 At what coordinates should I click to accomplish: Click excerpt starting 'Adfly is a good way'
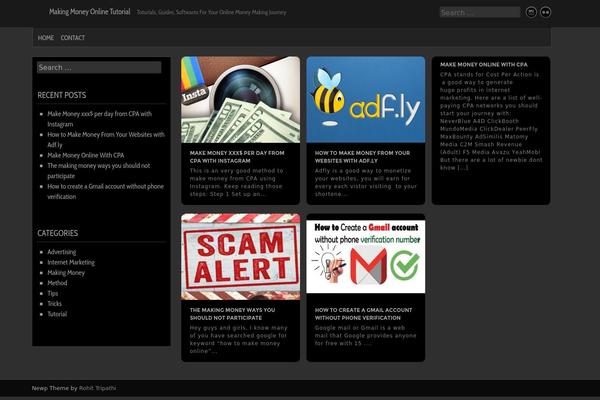coord(365,183)
